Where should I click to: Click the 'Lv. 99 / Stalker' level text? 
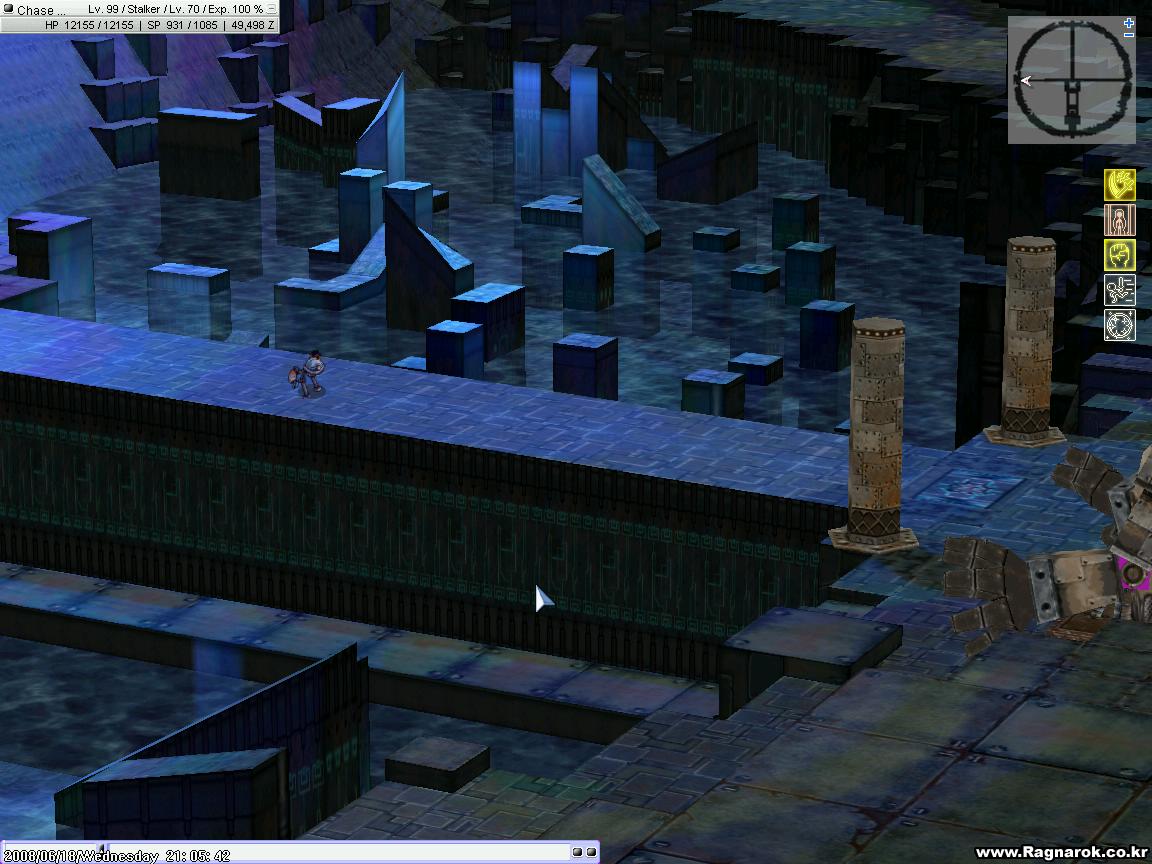124,9
